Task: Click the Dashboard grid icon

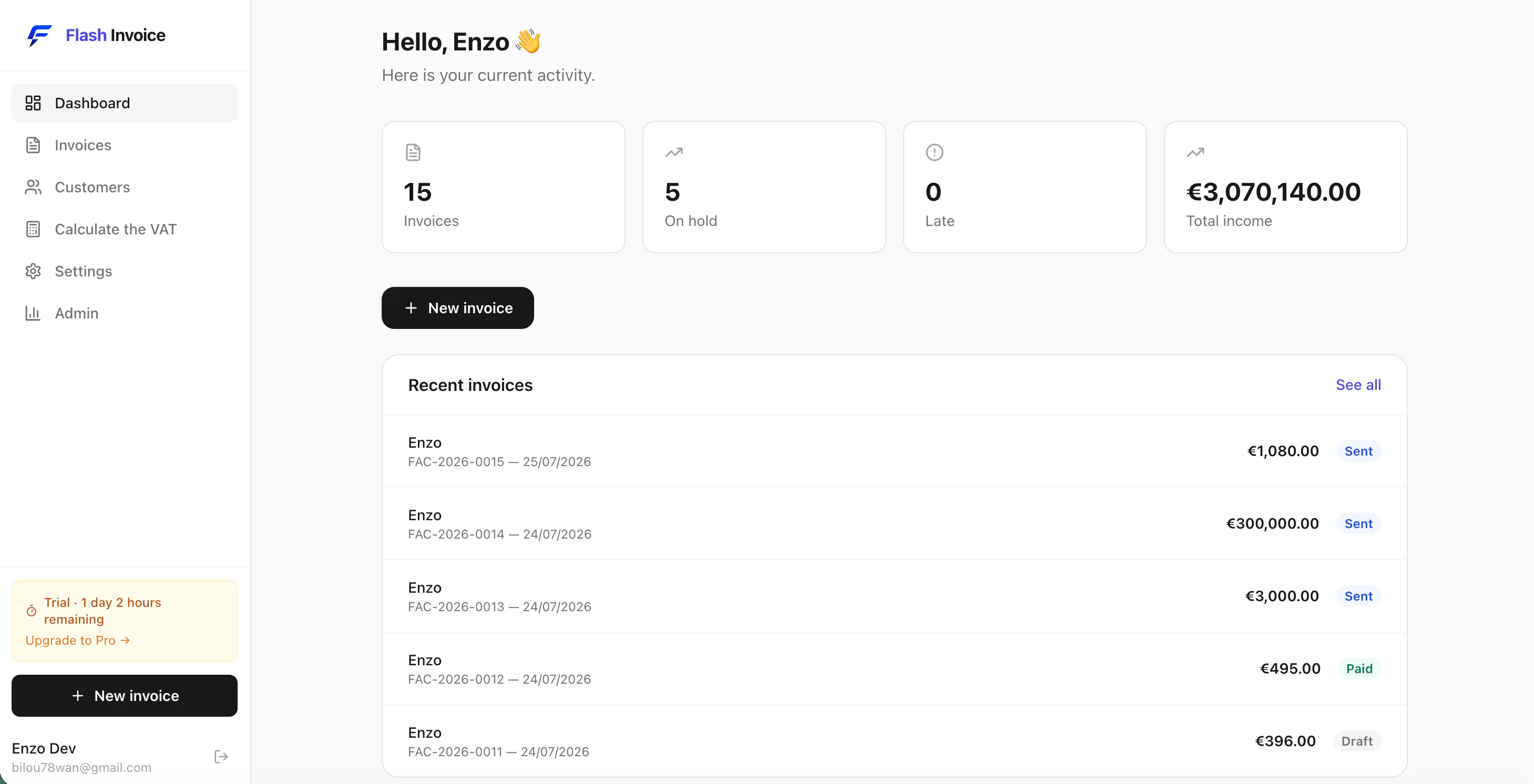Action: tap(33, 103)
